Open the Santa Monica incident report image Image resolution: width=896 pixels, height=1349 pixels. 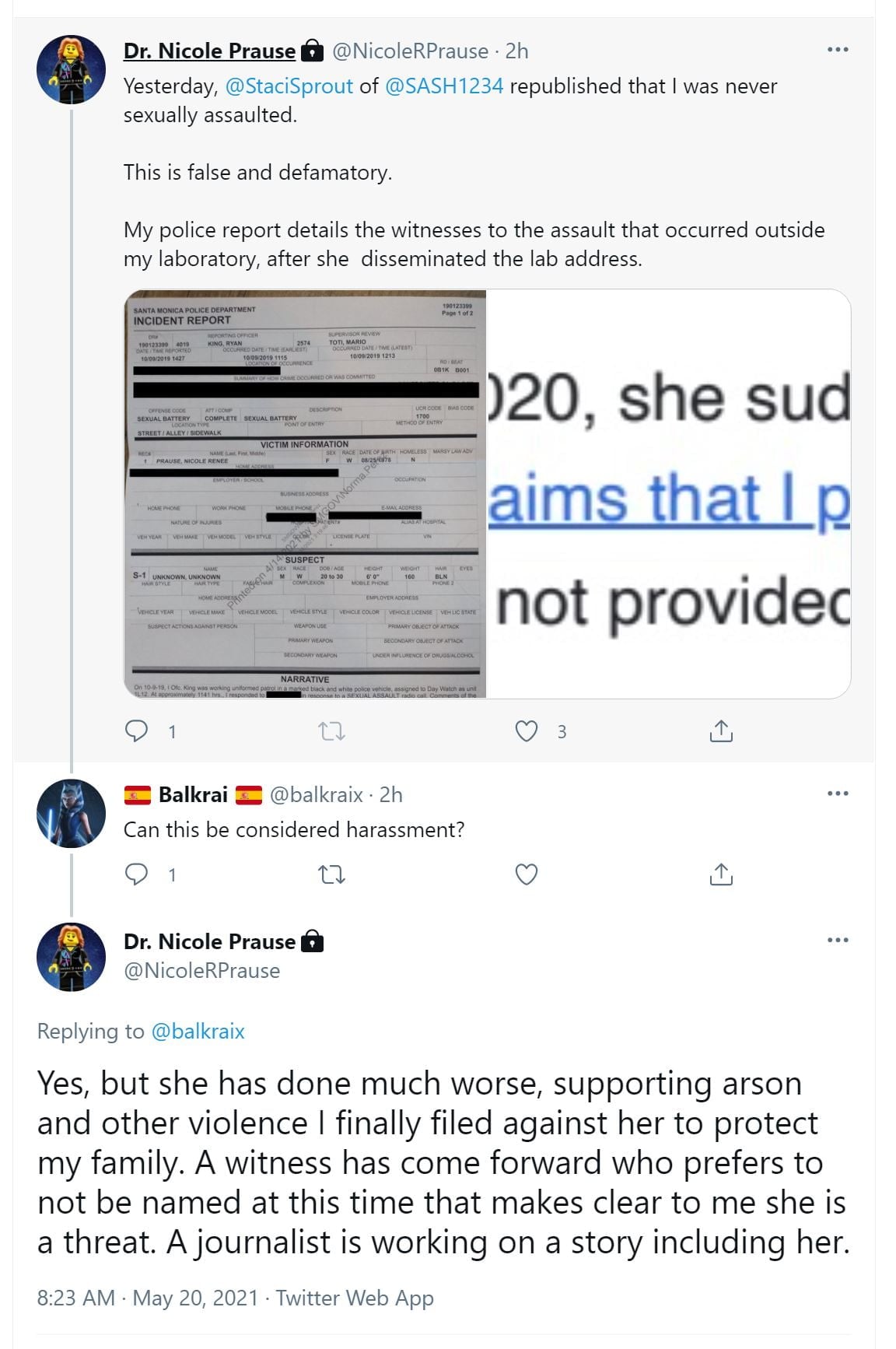305,494
